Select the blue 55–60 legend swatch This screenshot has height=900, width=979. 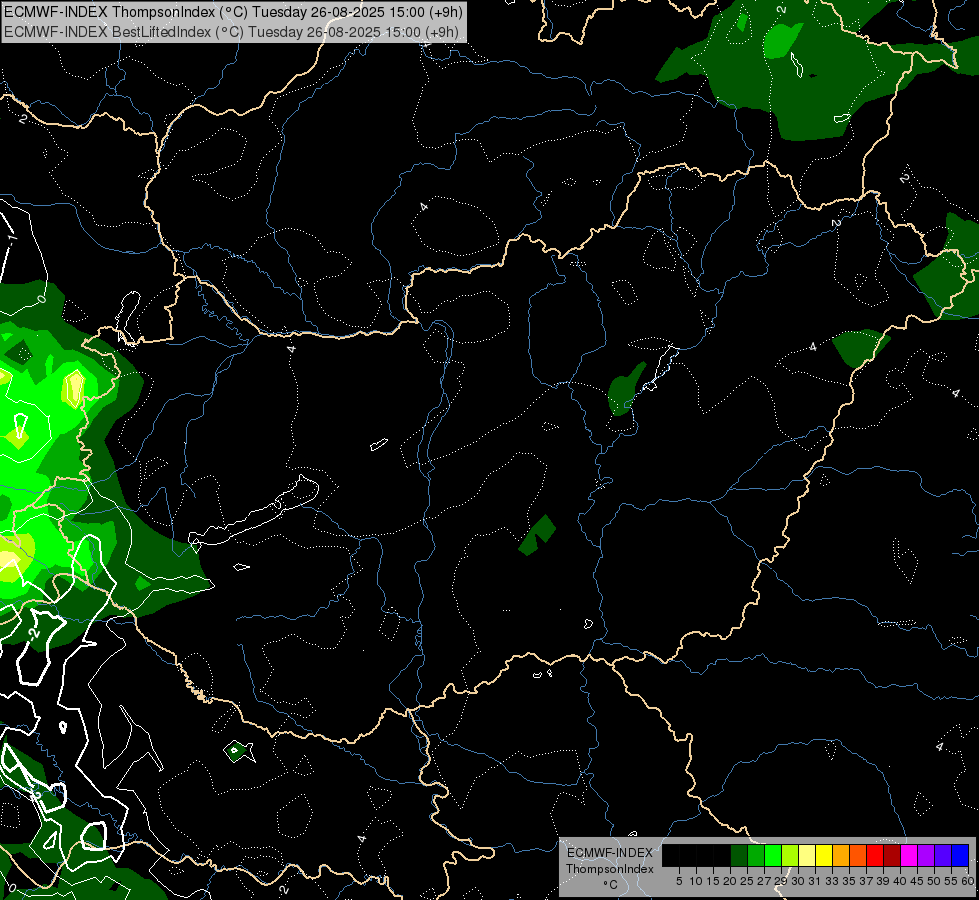961,855
